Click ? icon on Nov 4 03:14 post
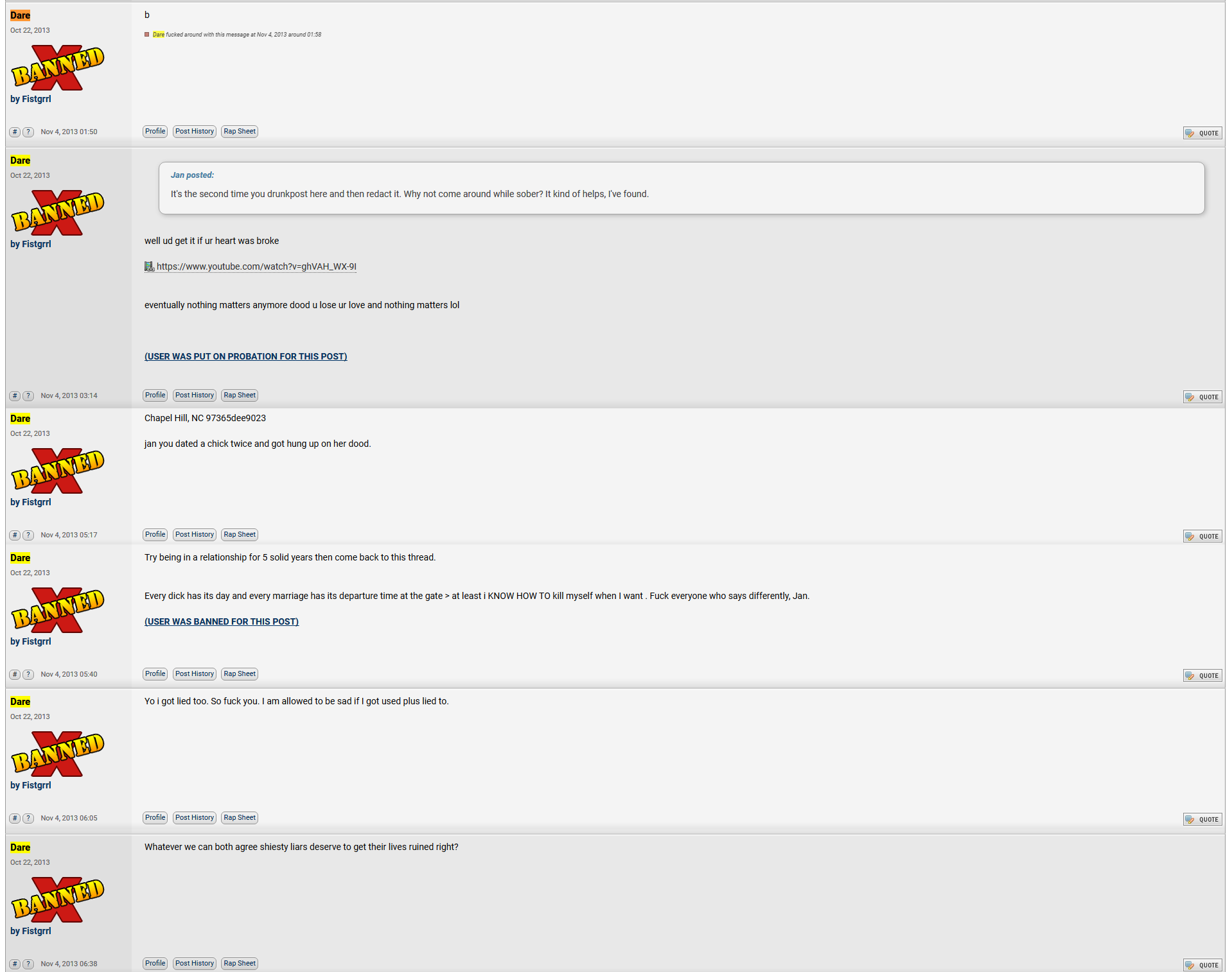 click(28, 395)
